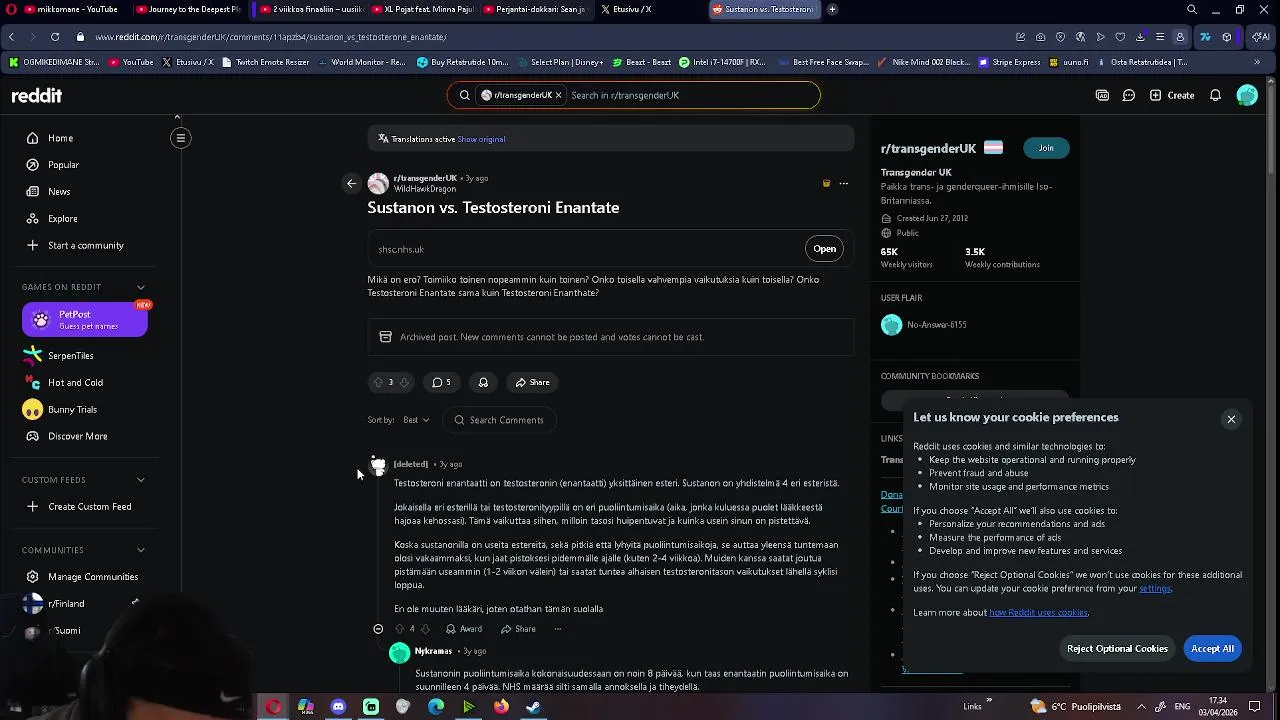
Task: Give an award to the post
Action: [x=483, y=383]
